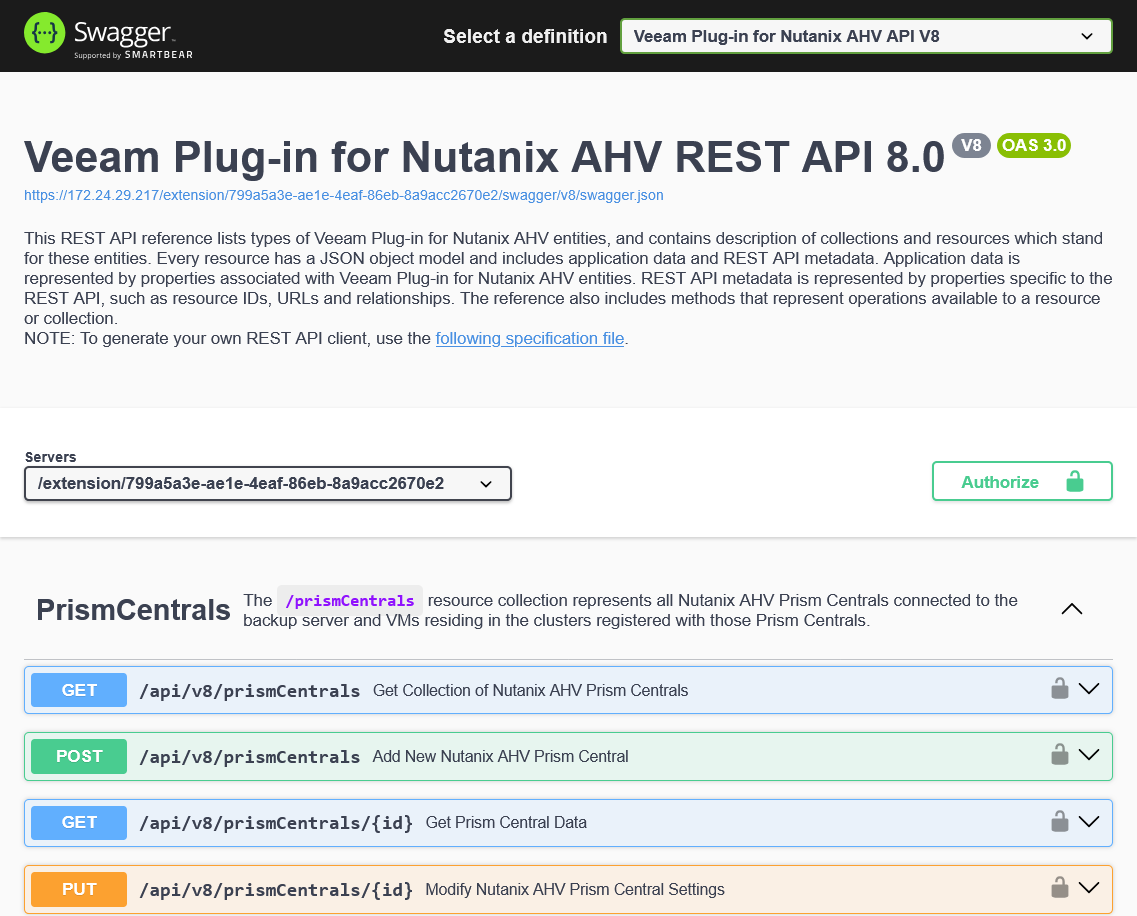Click lock icon on GET prismCentrals collection row
Image resolution: width=1137 pixels, height=916 pixels.
tap(1059, 689)
